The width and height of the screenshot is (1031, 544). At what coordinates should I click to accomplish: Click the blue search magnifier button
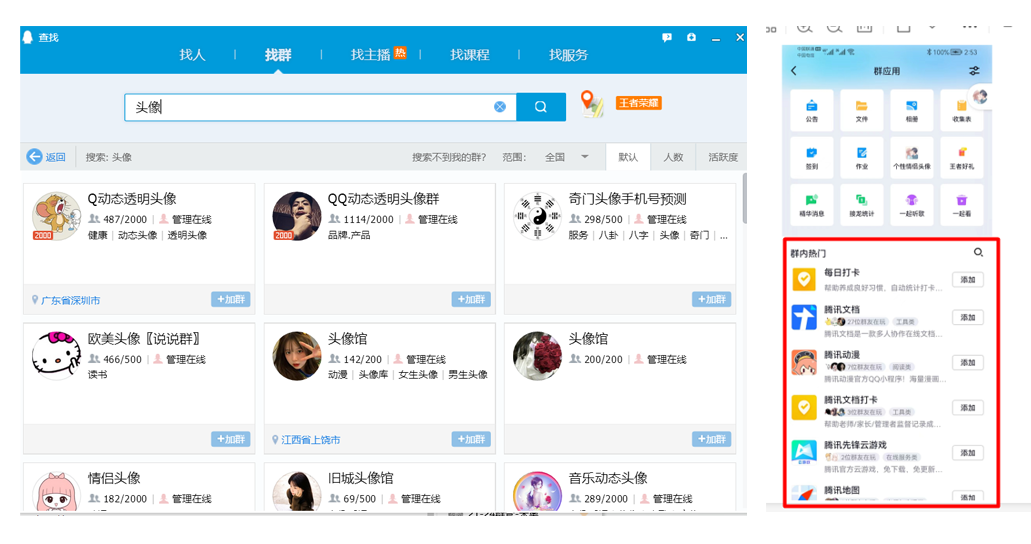point(540,107)
